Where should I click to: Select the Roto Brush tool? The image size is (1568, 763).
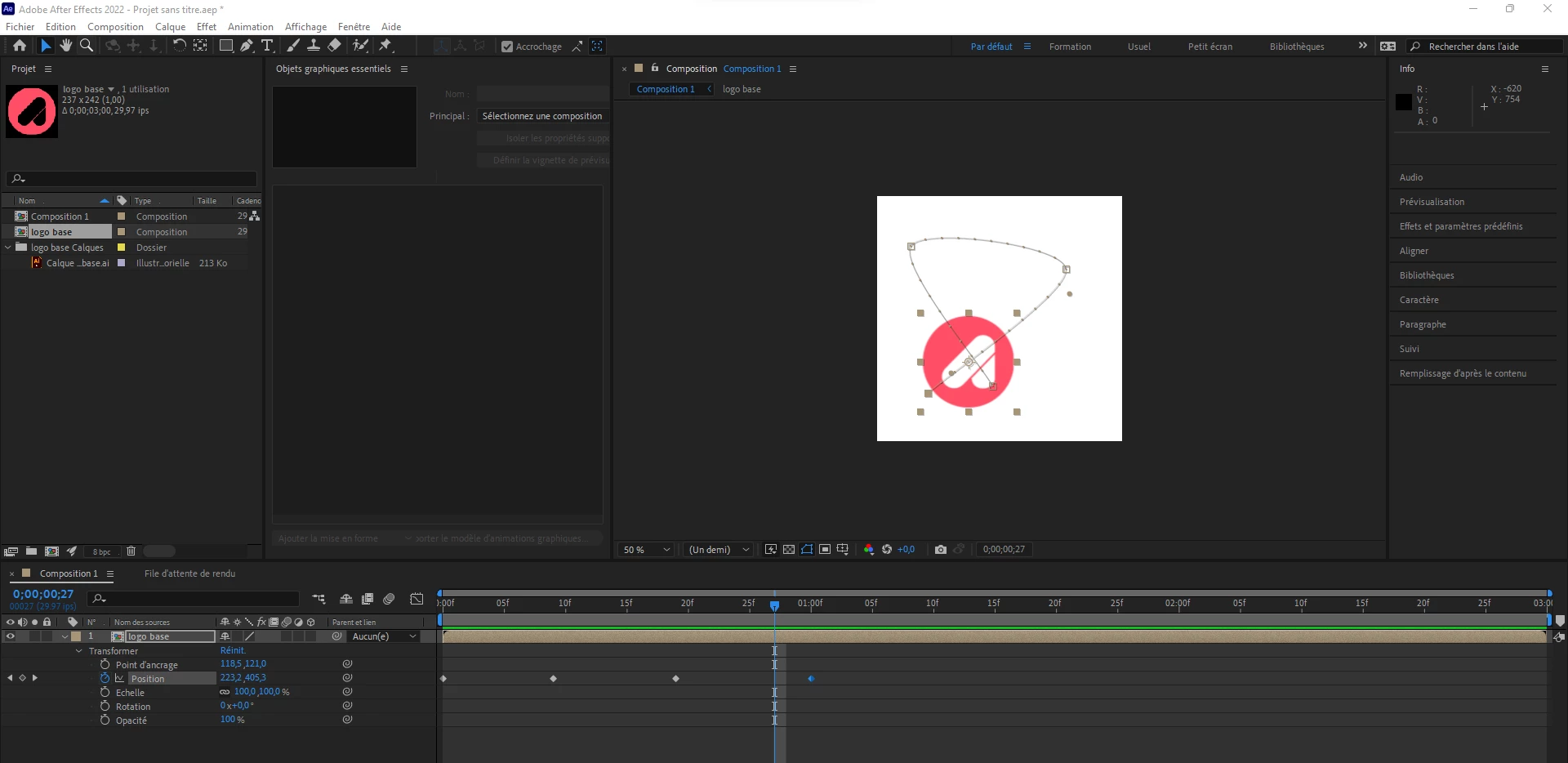click(360, 46)
